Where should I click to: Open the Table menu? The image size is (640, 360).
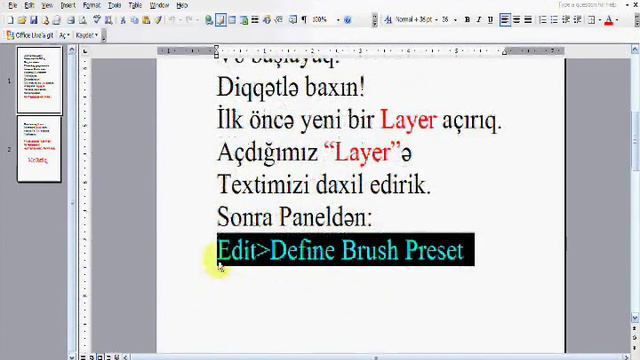click(x=135, y=5)
